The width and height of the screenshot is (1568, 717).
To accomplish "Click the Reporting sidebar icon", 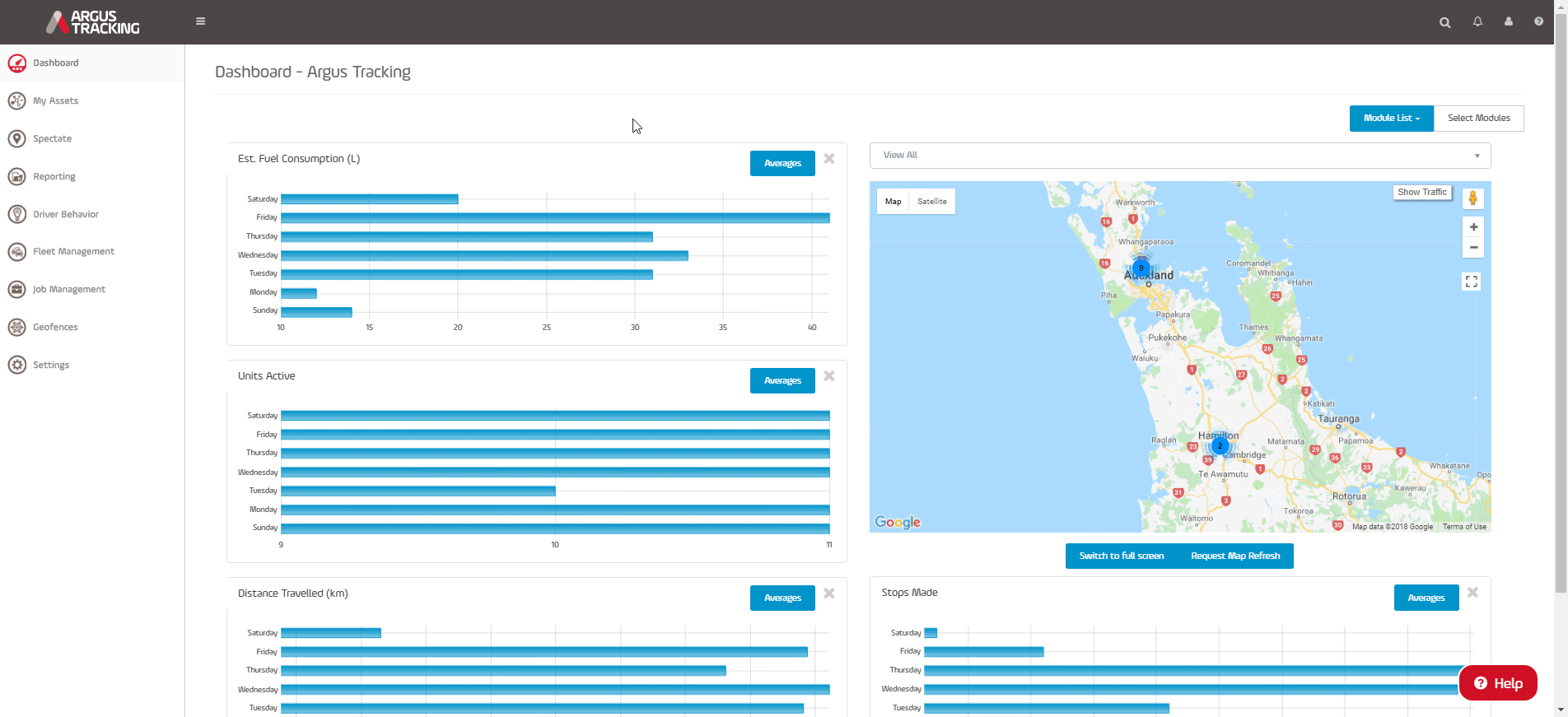I will [x=16, y=176].
